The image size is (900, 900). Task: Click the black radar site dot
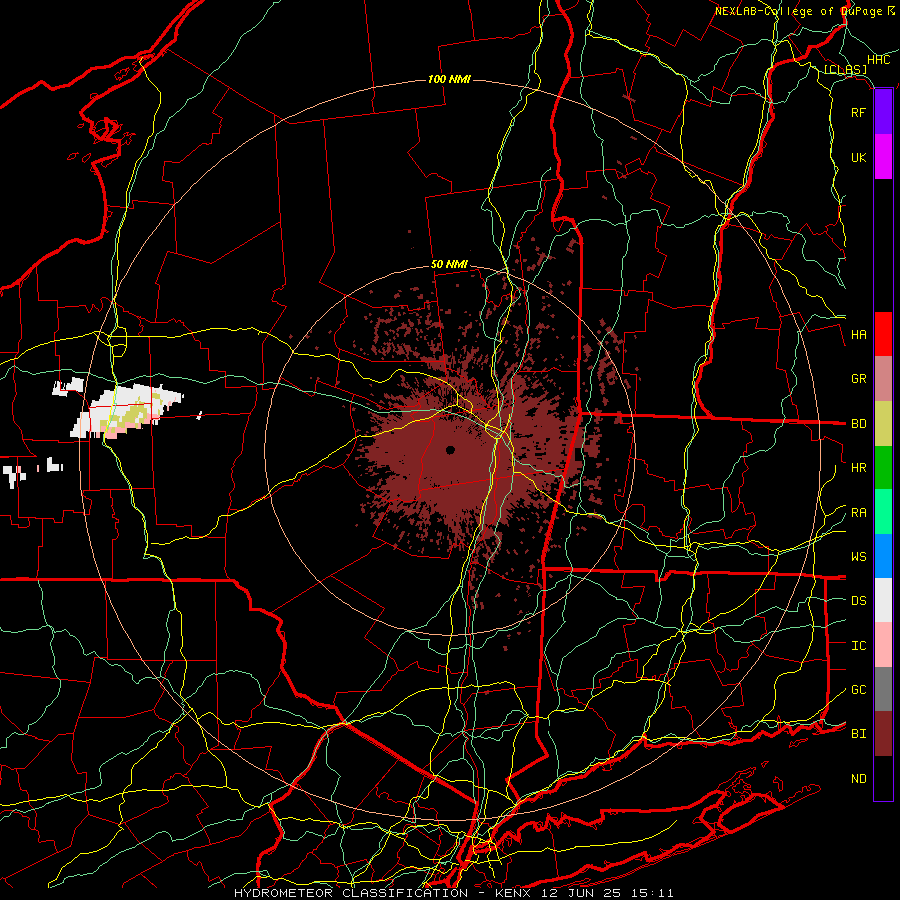(451, 449)
